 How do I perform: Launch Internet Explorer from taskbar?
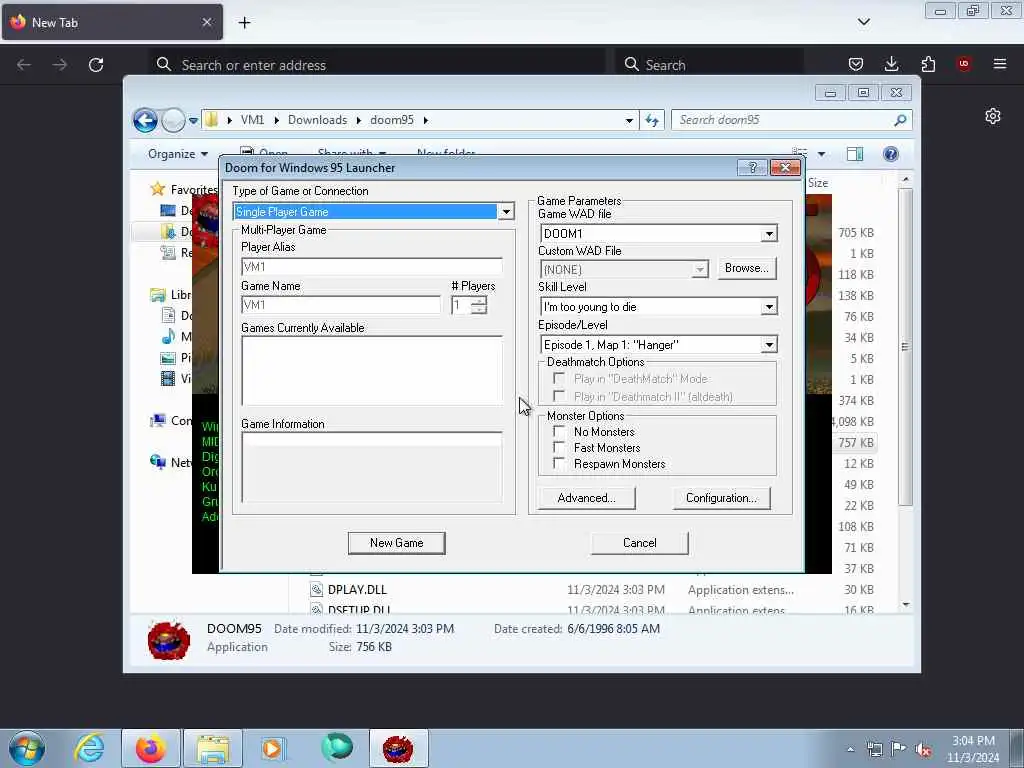[x=89, y=748]
